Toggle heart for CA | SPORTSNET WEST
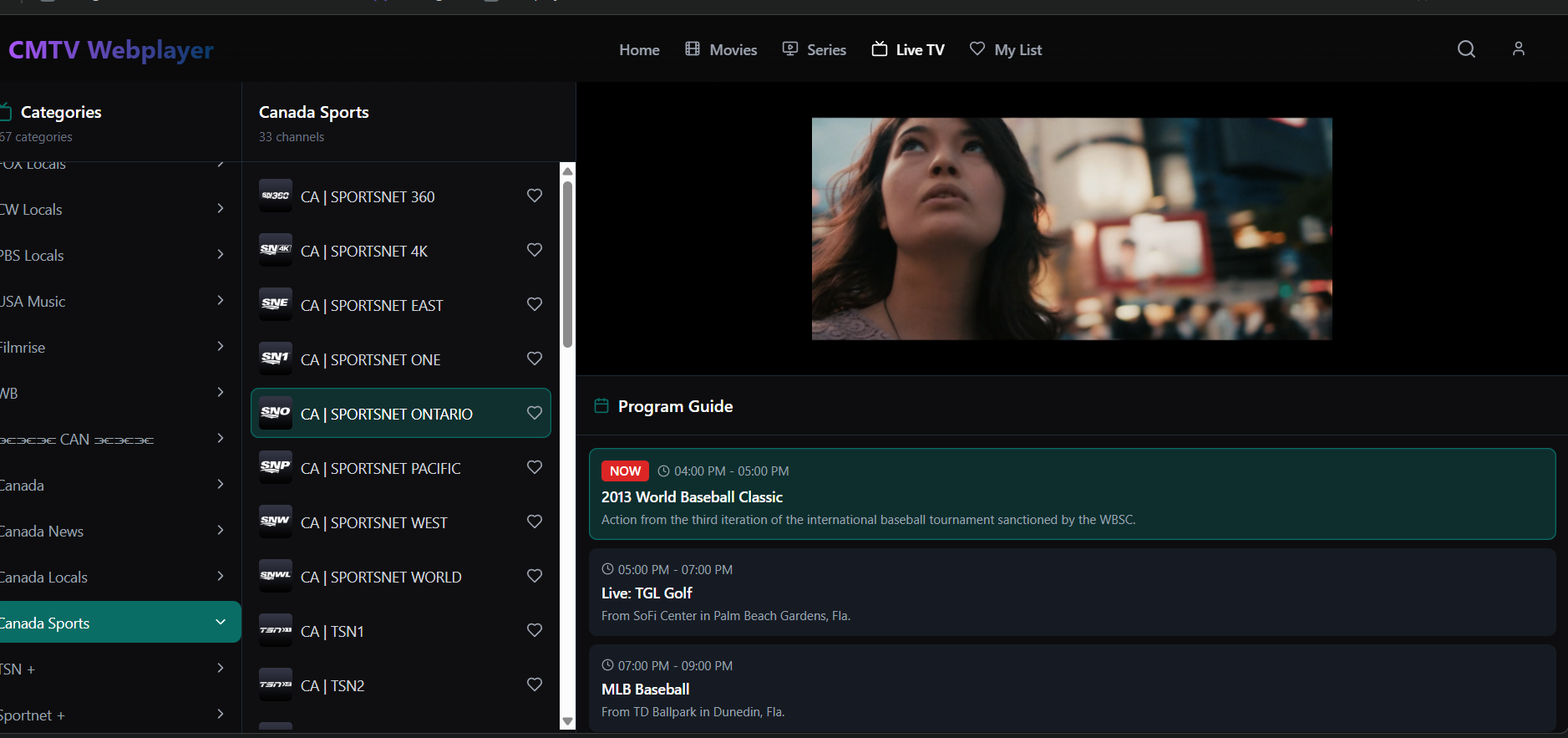 [x=535, y=522]
